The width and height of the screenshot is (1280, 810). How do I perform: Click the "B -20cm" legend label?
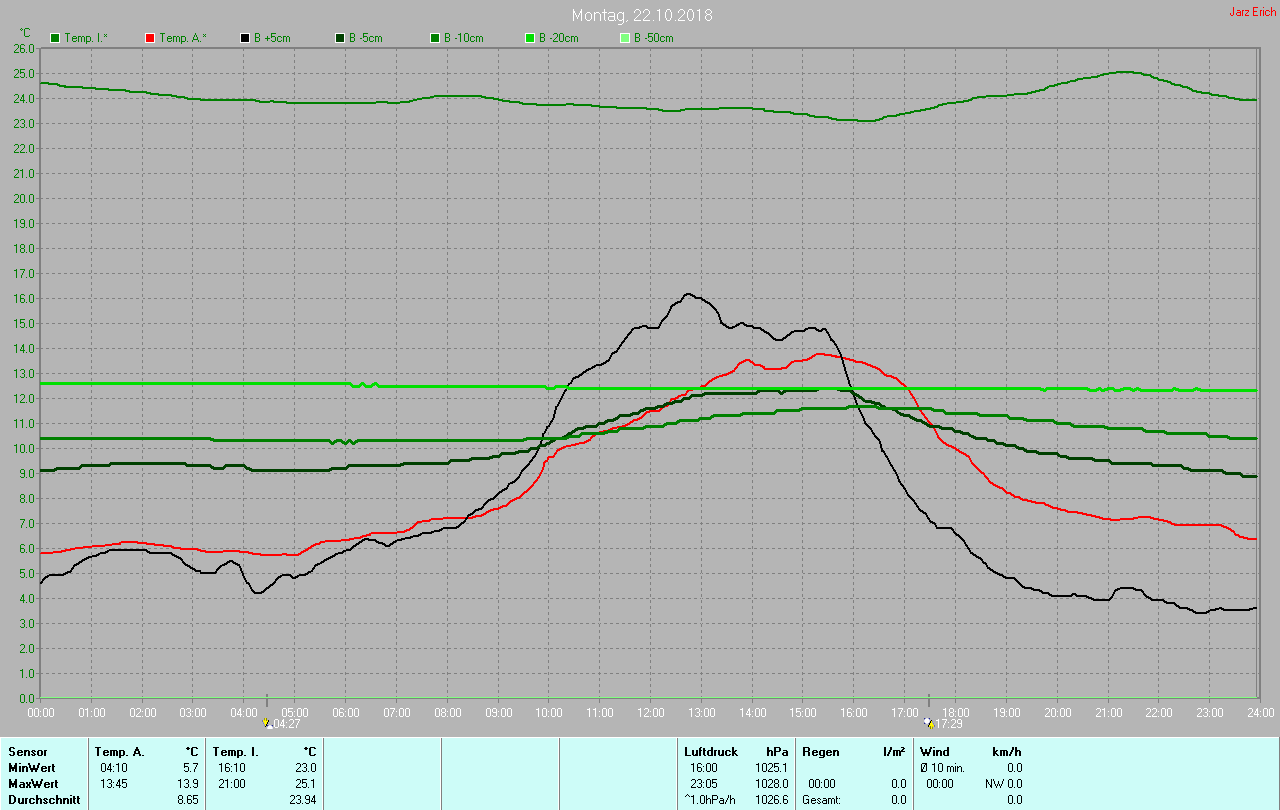pos(559,38)
